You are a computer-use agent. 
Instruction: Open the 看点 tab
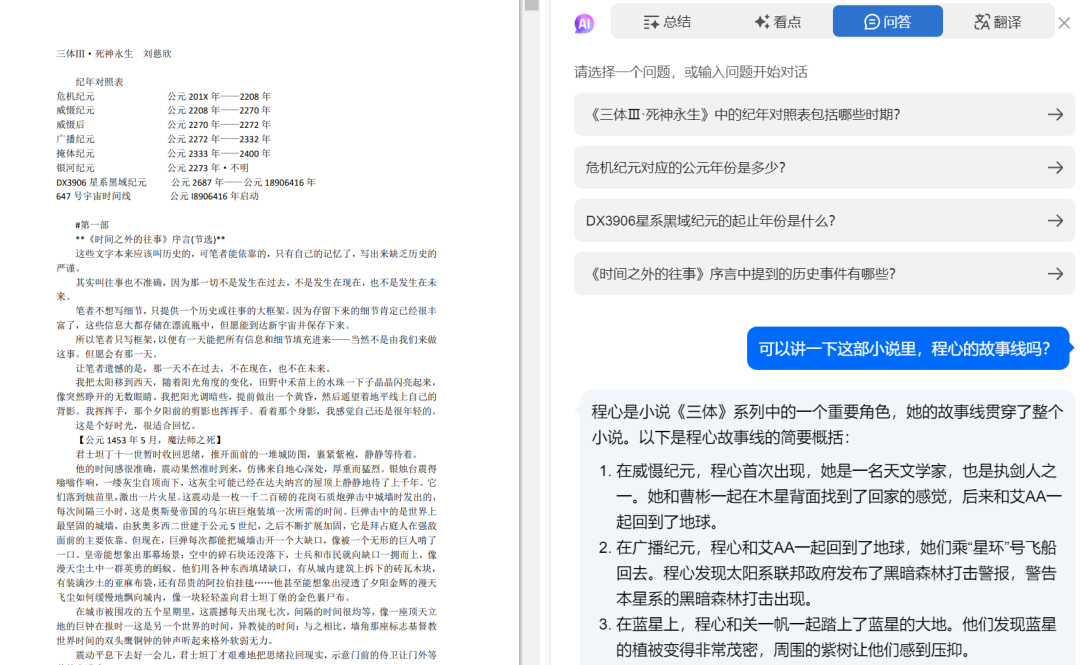(x=778, y=21)
